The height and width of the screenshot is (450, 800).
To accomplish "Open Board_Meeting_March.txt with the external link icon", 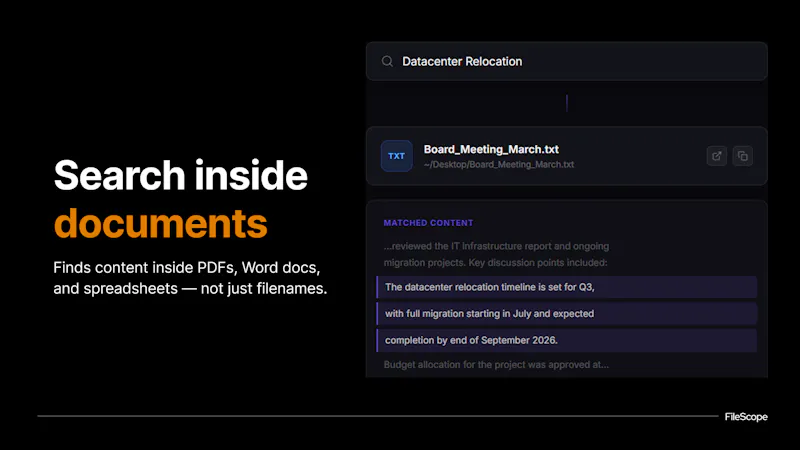I will (x=716, y=156).
